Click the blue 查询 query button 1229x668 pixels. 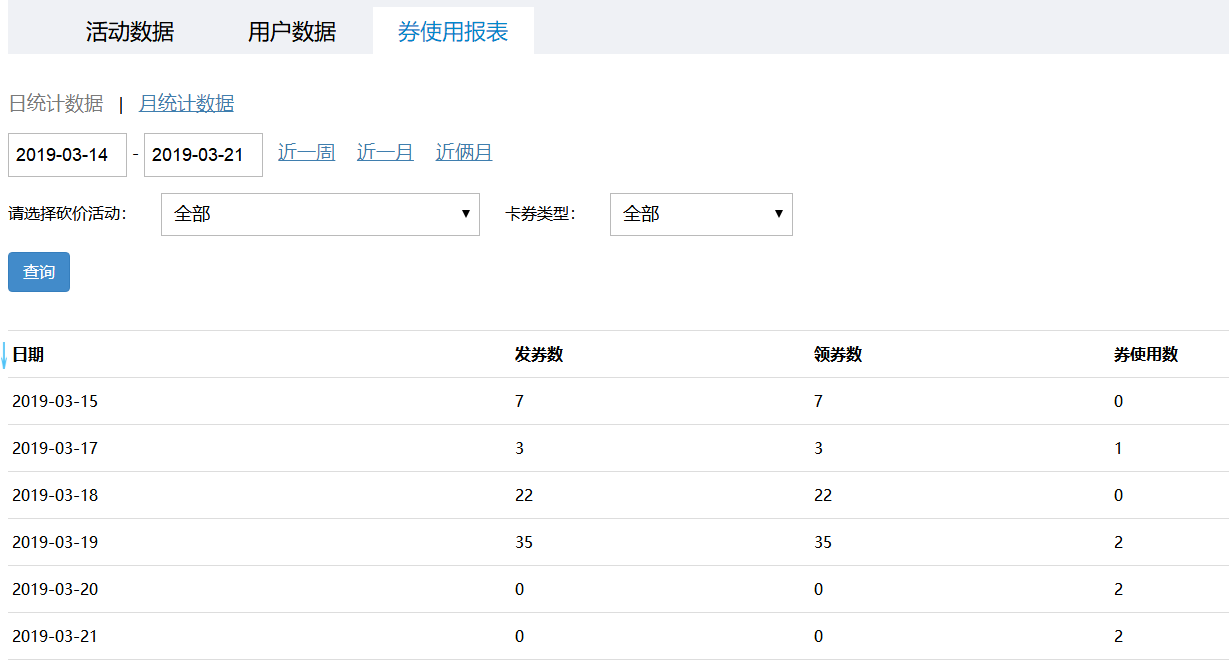[38, 271]
